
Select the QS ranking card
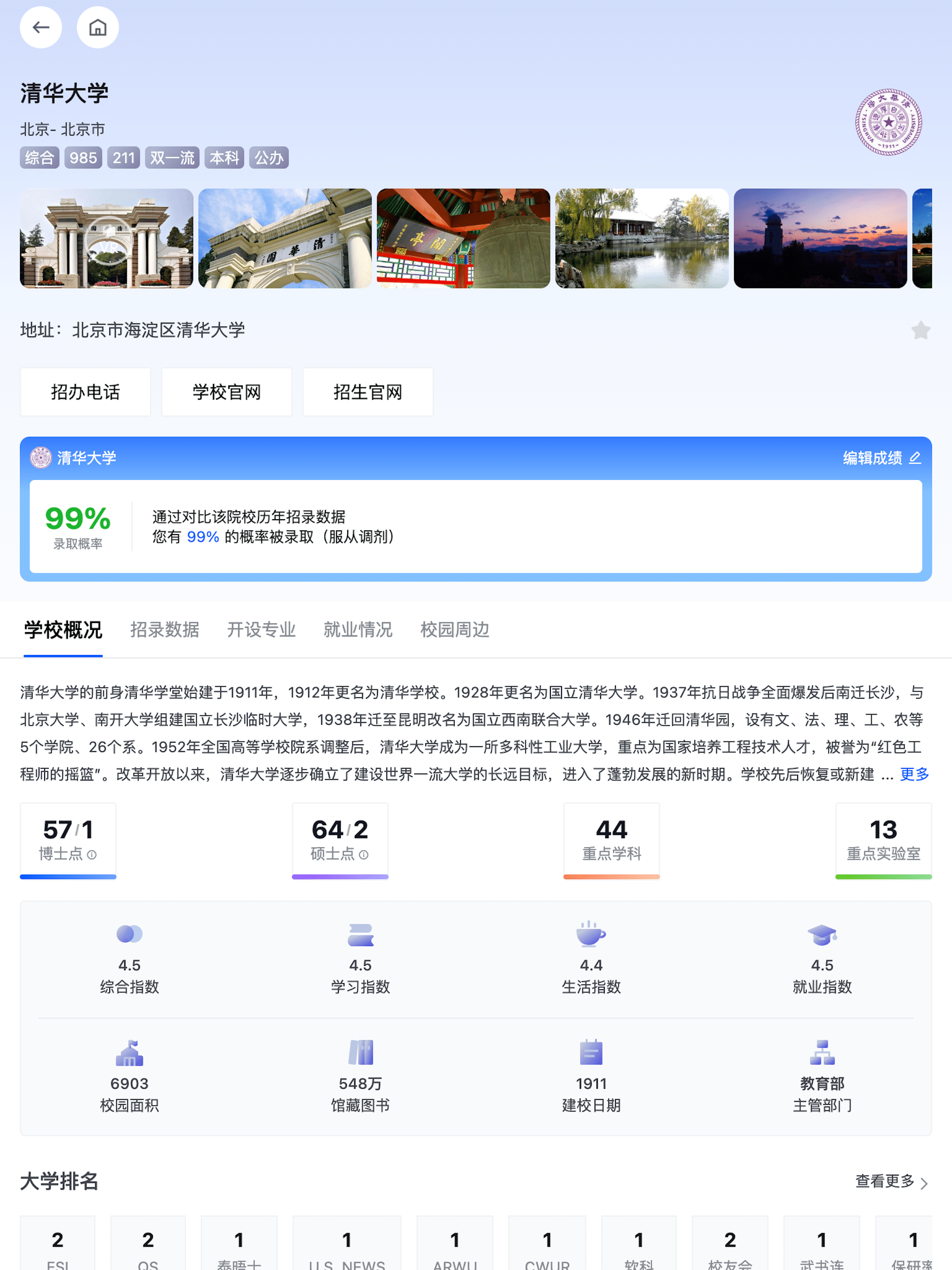click(x=148, y=1243)
